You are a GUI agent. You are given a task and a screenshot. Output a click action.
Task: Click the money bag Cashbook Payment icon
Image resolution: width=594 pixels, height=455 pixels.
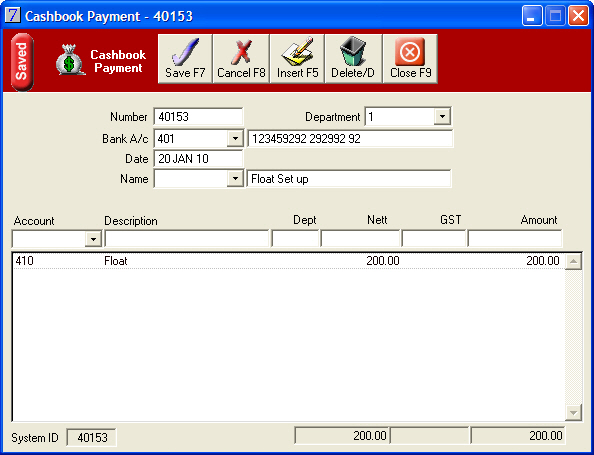coord(70,60)
